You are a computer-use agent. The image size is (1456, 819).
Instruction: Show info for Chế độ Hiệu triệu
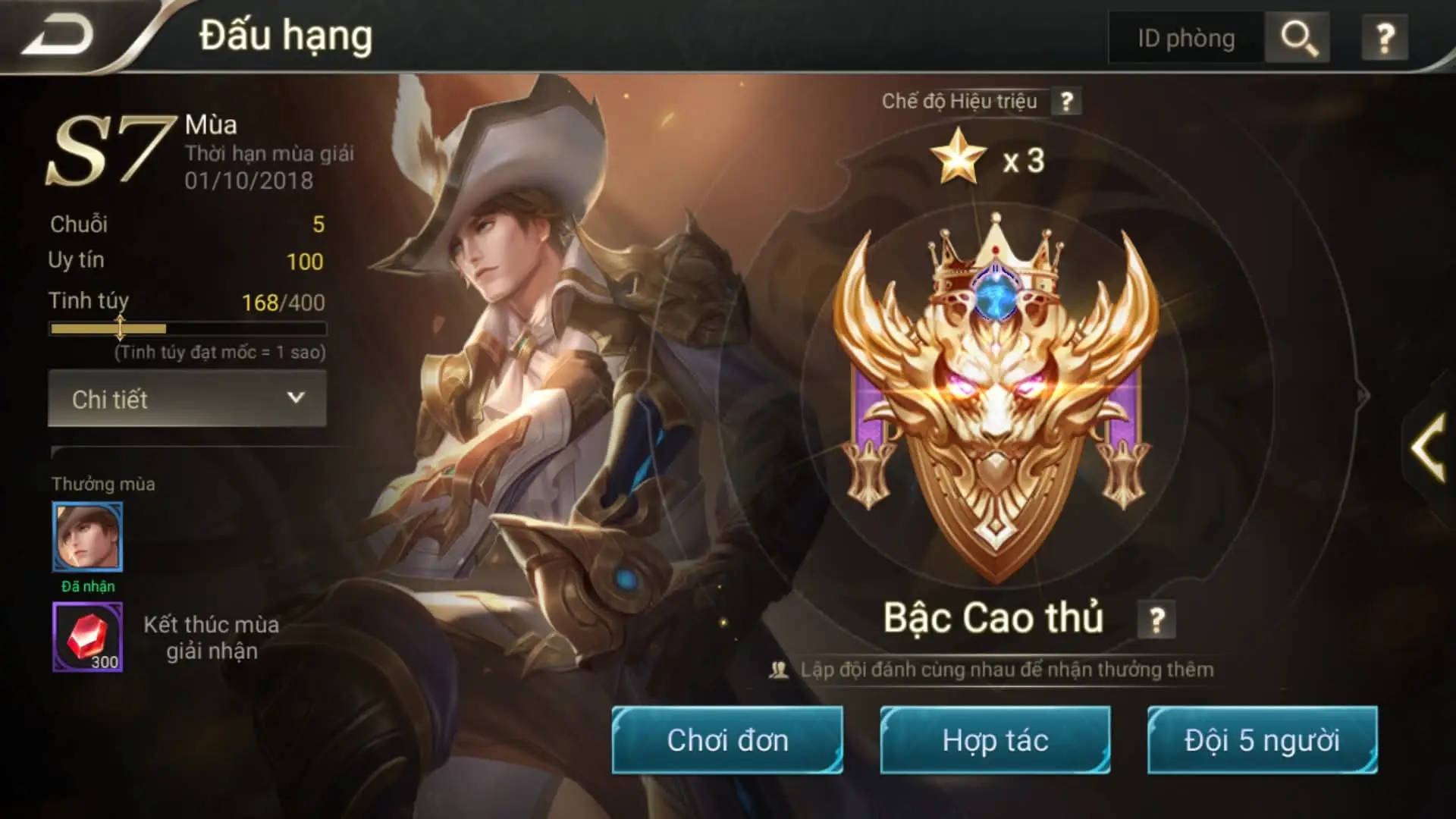click(x=1066, y=101)
